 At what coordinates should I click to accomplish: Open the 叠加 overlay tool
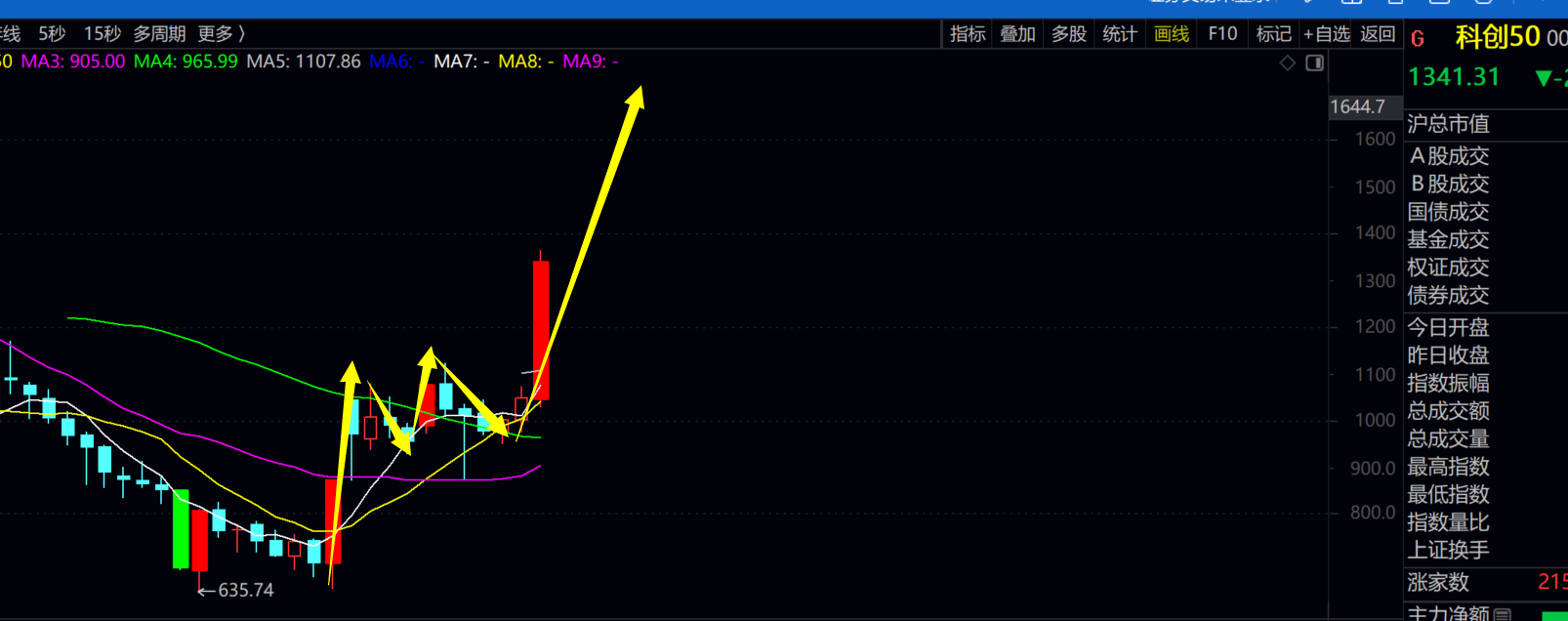click(x=1017, y=34)
